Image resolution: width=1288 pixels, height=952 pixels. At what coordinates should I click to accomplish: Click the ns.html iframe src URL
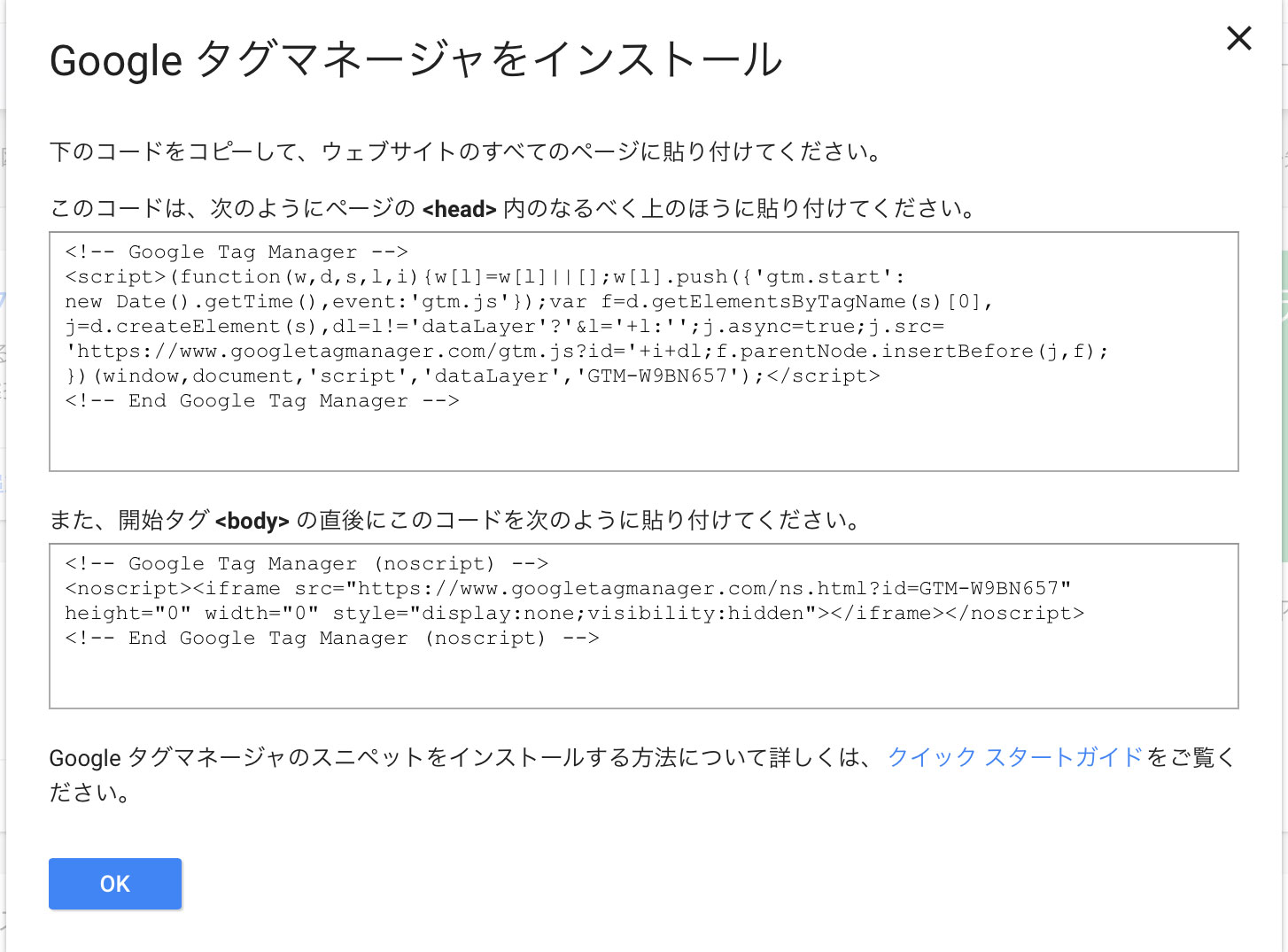click(x=710, y=589)
